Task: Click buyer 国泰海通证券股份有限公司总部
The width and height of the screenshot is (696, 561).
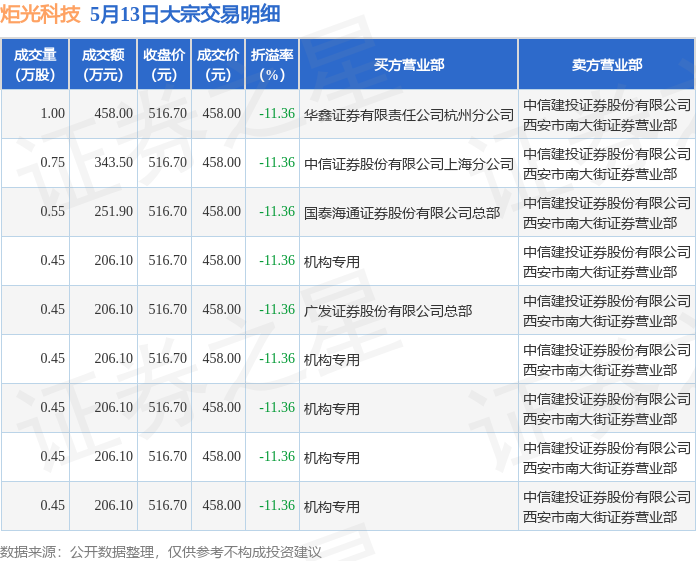Action: (402, 213)
